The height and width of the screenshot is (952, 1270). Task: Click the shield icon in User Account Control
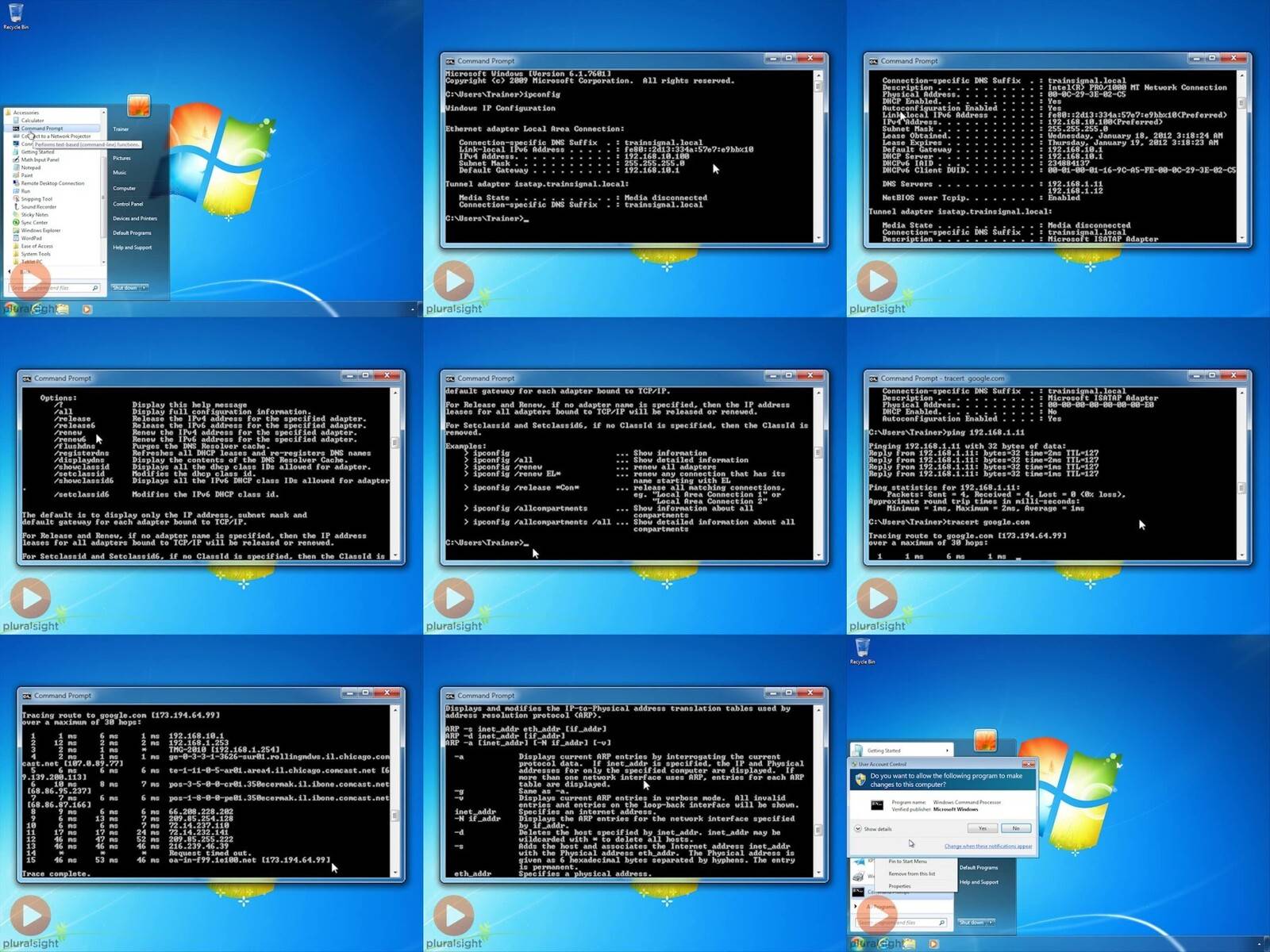pyautogui.click(x=860, y=779)
